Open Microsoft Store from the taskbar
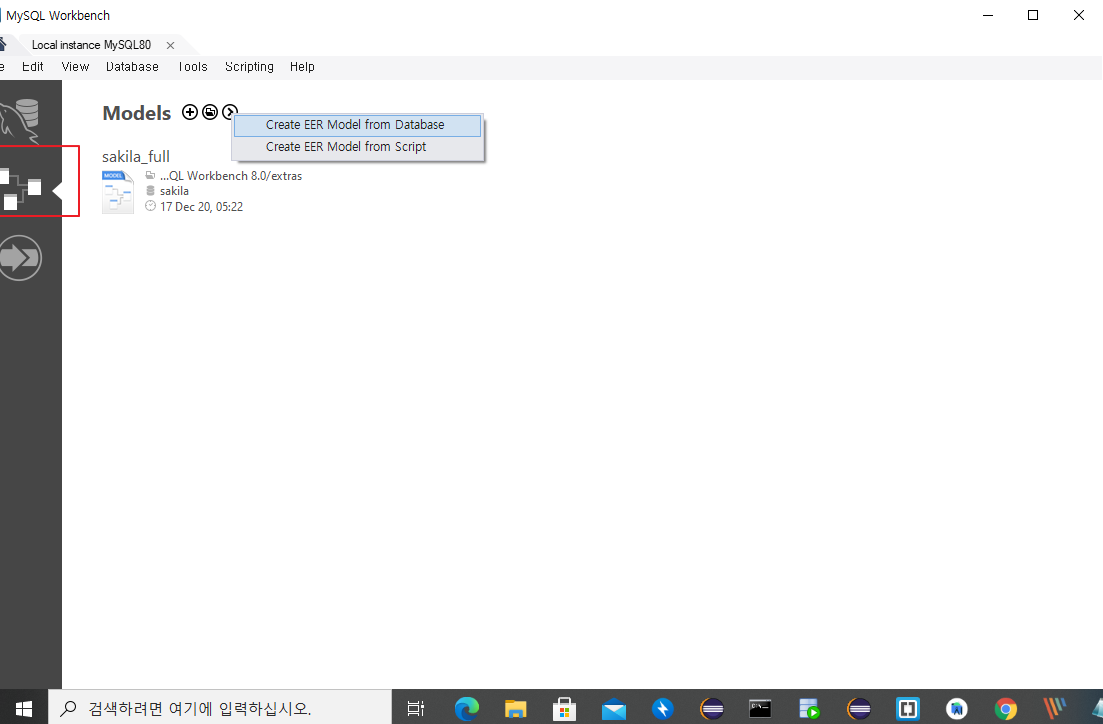This screenshot has height=724, width=1103. click(564, 709)
